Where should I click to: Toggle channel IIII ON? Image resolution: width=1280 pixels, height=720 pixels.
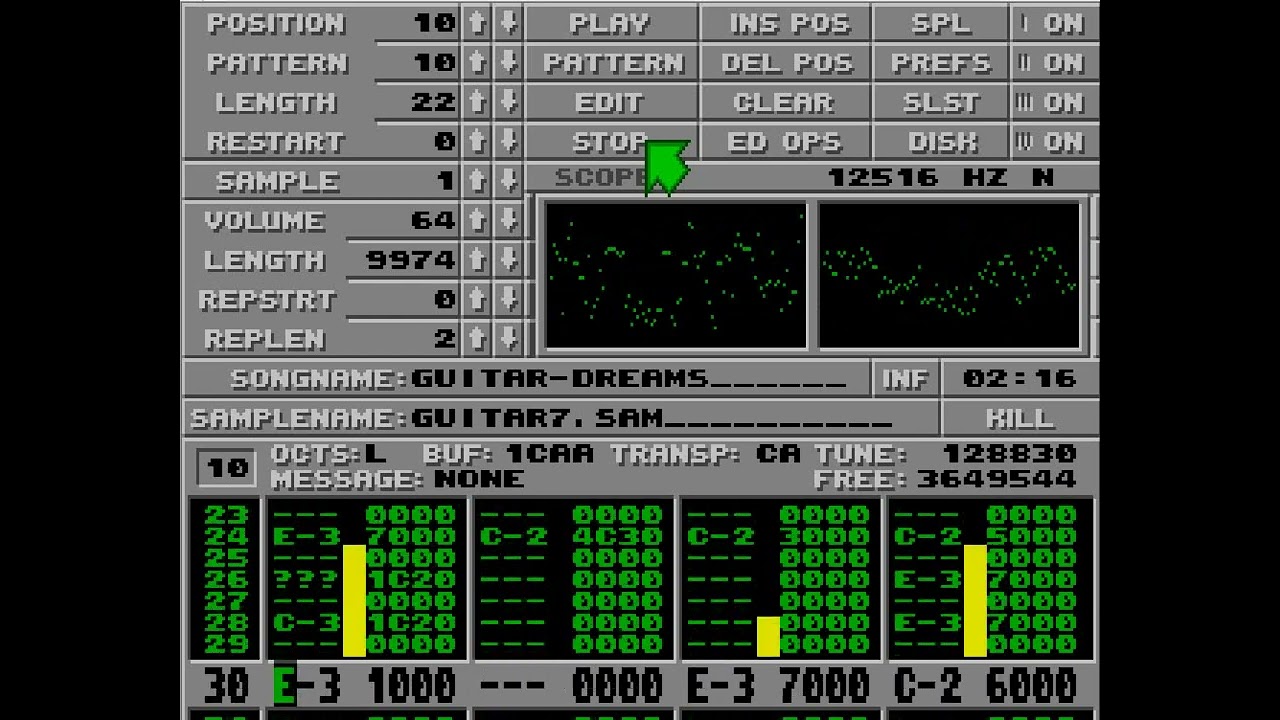[x=1054, y=141]
